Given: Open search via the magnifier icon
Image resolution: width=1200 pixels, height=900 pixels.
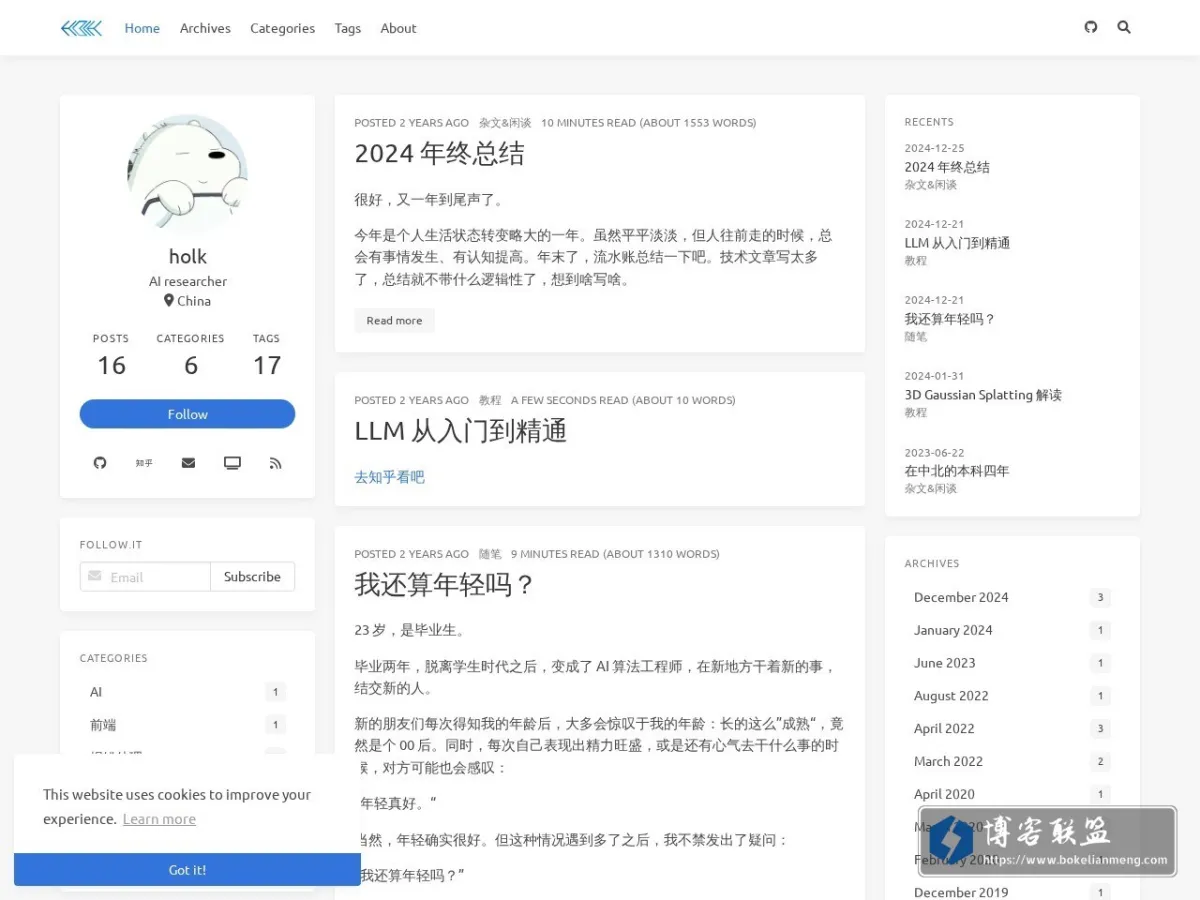Looking at the screenshot, I should pos(1124,27).
